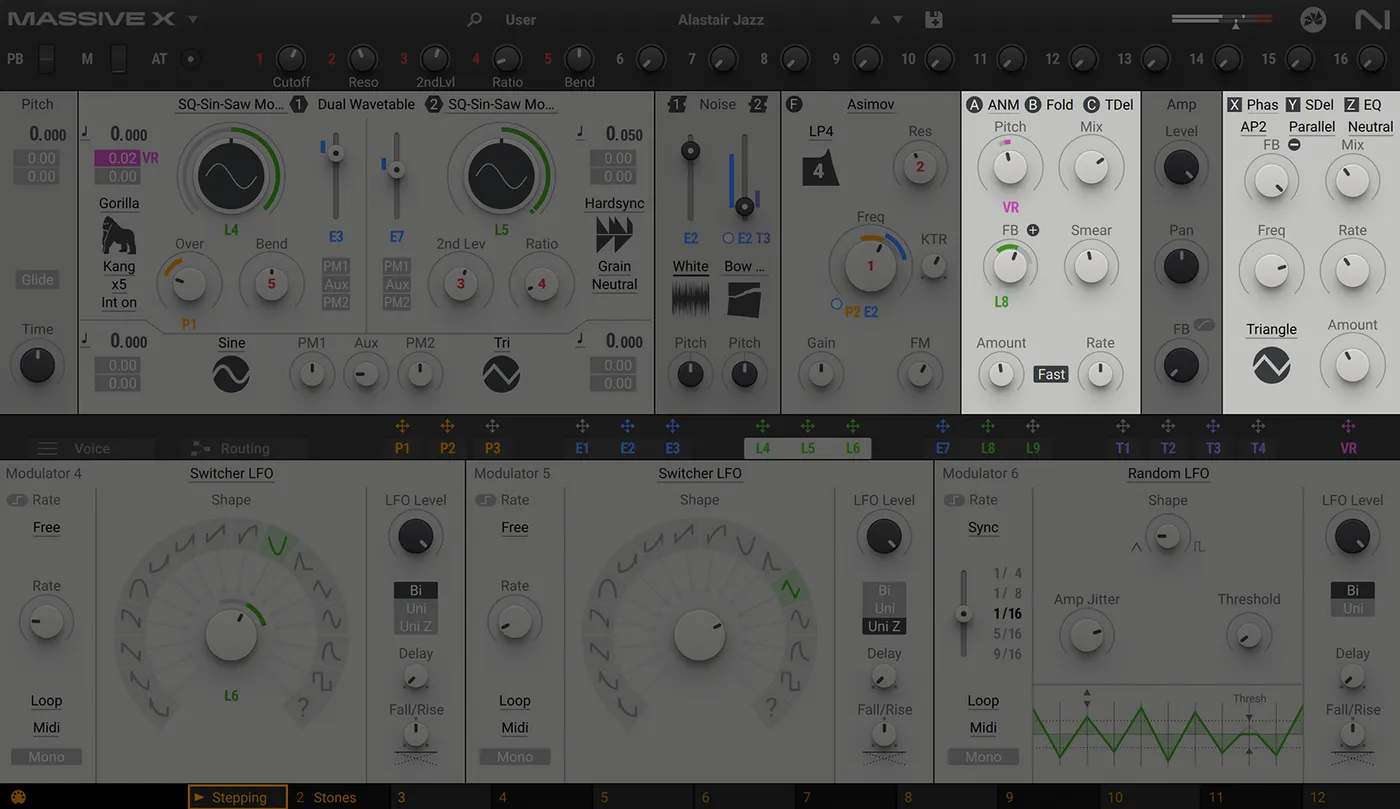Click the gorilla icon in oscillator 1
The image size is (1400, 809).
point(119,236)
